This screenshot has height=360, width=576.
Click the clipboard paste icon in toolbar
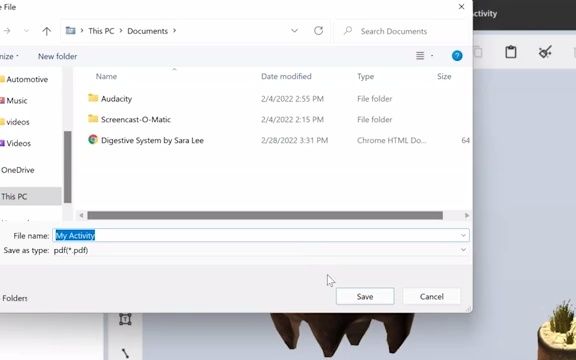point(511,52)
